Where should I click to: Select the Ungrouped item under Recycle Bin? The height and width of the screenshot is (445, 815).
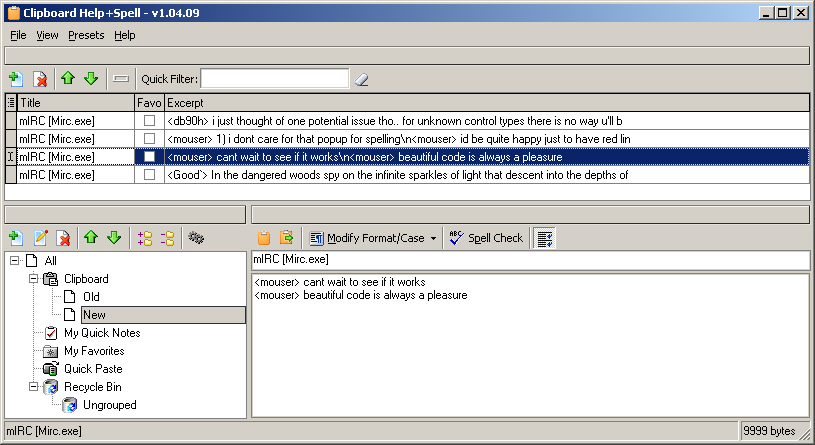tap(110, 405)
